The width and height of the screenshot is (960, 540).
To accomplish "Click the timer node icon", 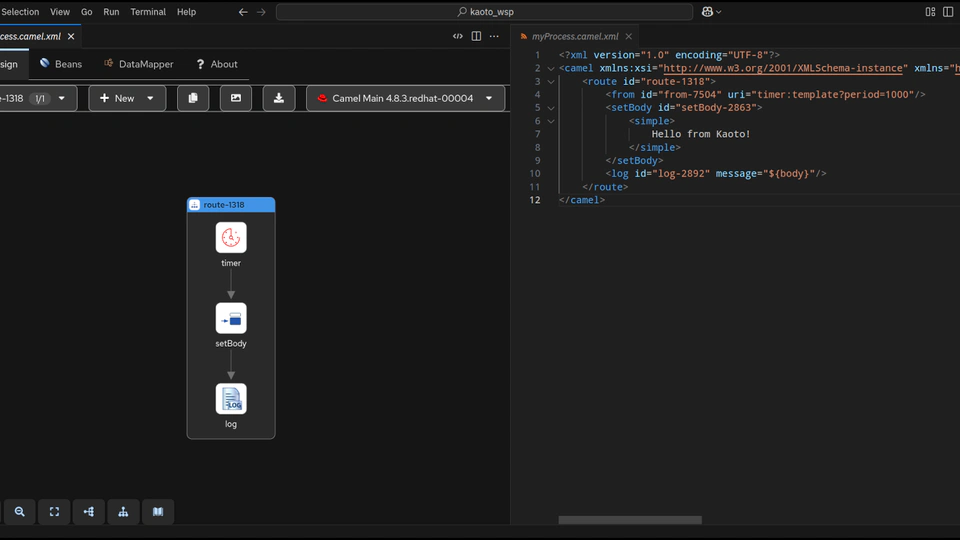I will pyautogui.click(x=231, y=238).
